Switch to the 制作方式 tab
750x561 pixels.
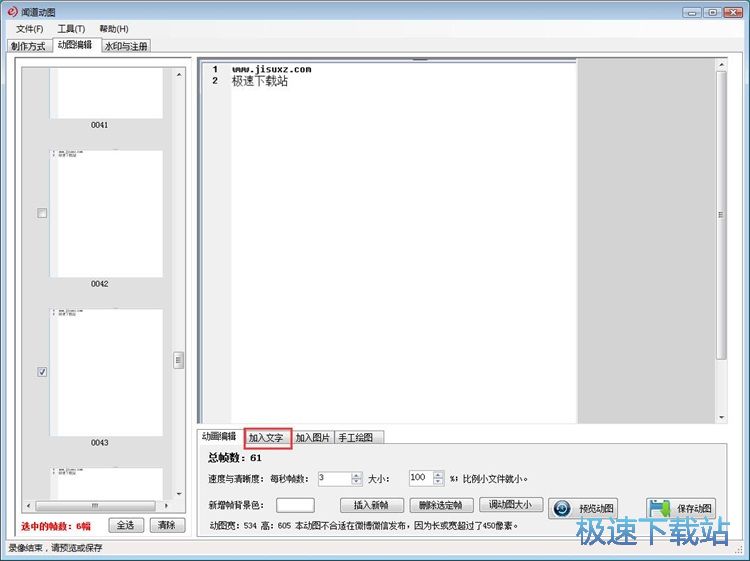click(x=28, y=46)
